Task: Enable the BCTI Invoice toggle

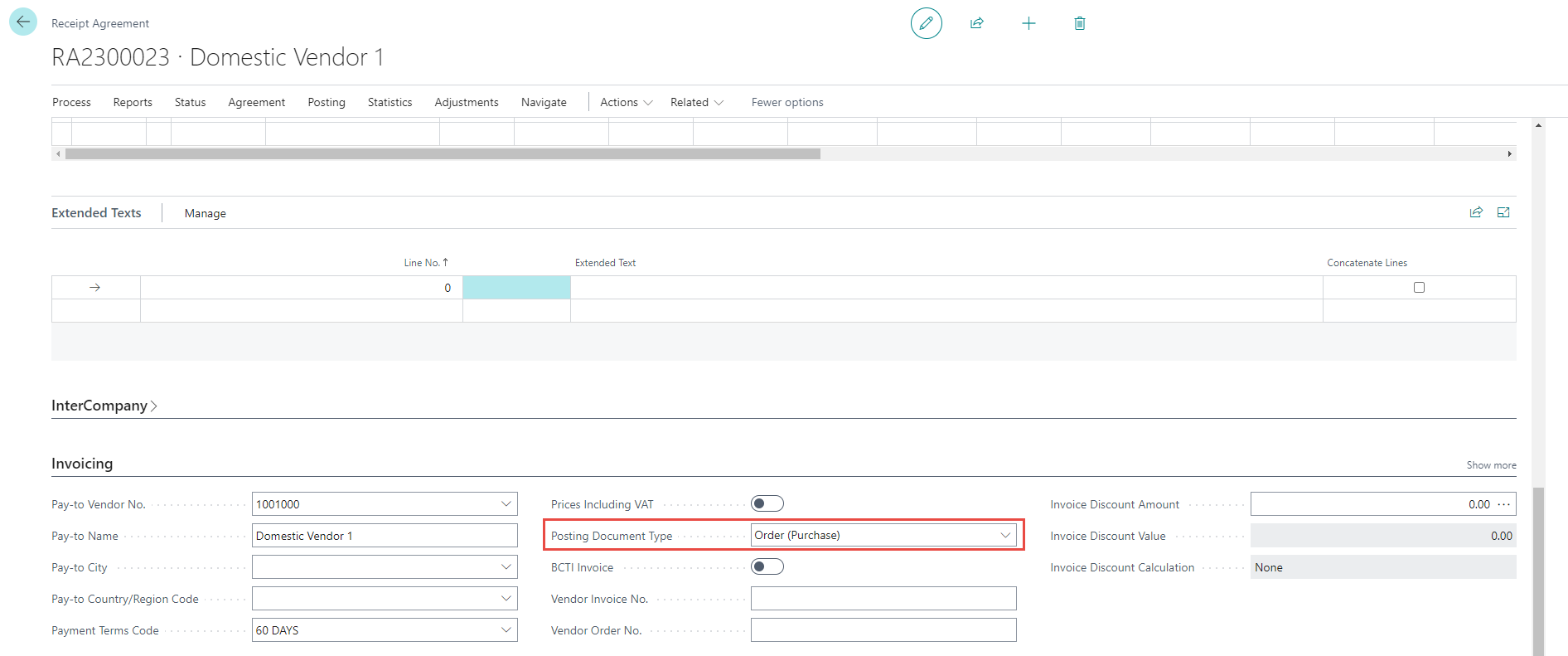Action: point(767,566)
